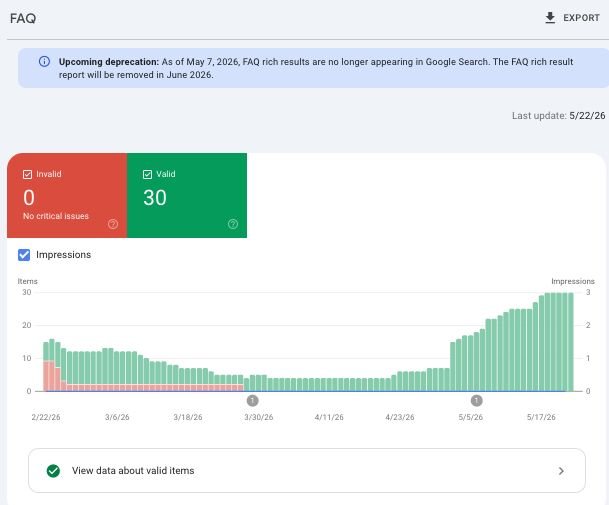
Task: Click chevron arrow on valid items row
Action: (x=561, y=471)
